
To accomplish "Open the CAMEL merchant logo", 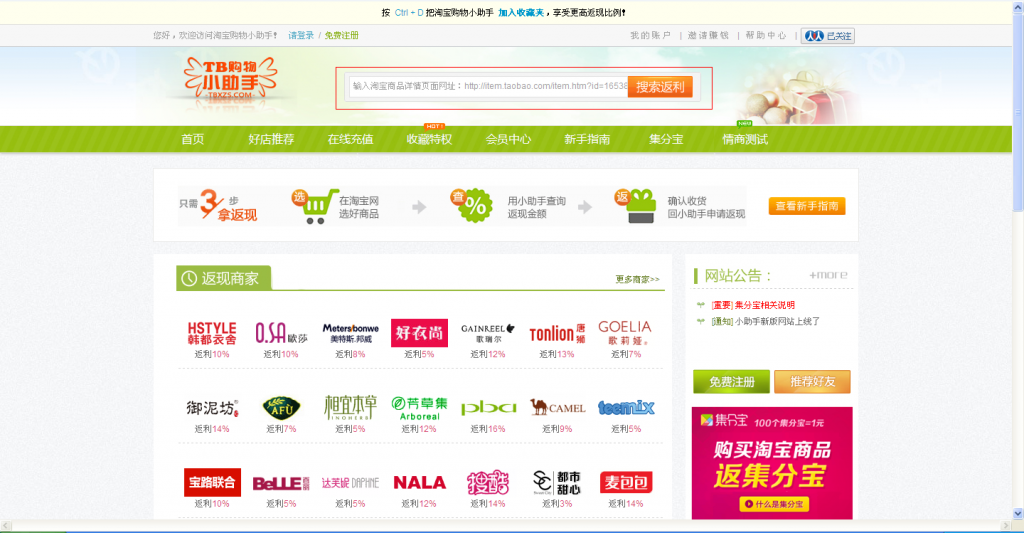I will point(557,408).
